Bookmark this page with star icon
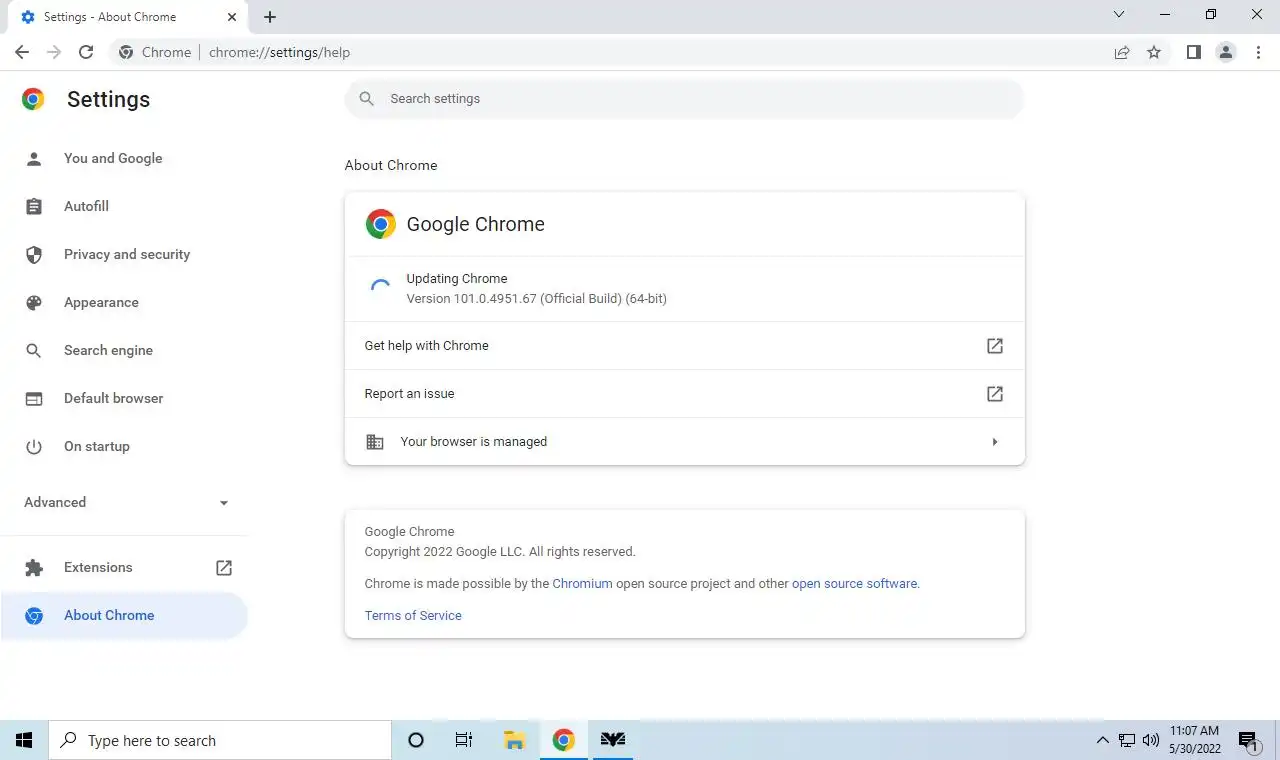 pos(1154,52)
